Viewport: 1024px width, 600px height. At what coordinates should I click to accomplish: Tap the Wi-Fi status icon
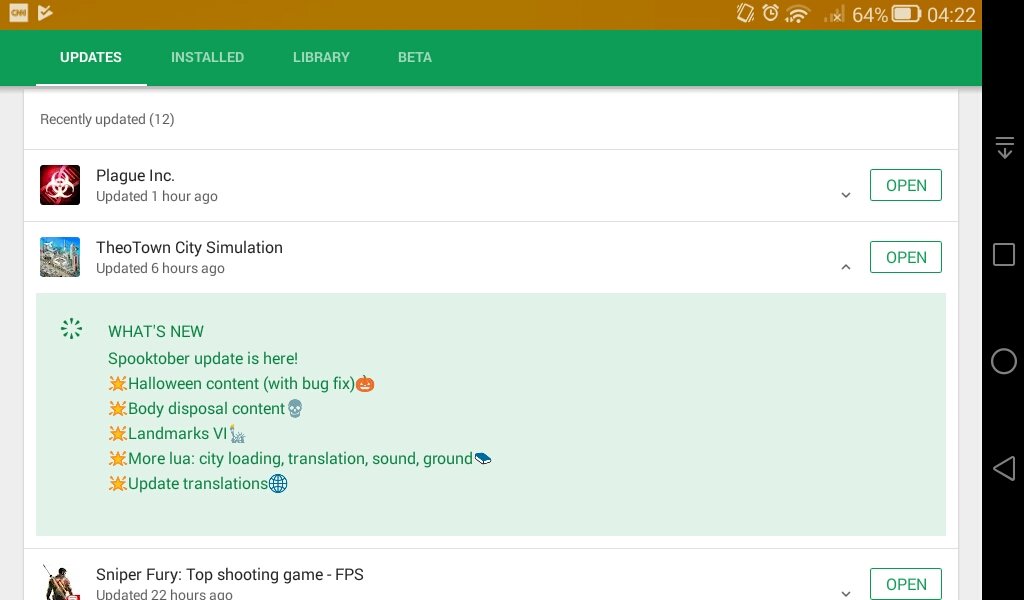[797, 14]
